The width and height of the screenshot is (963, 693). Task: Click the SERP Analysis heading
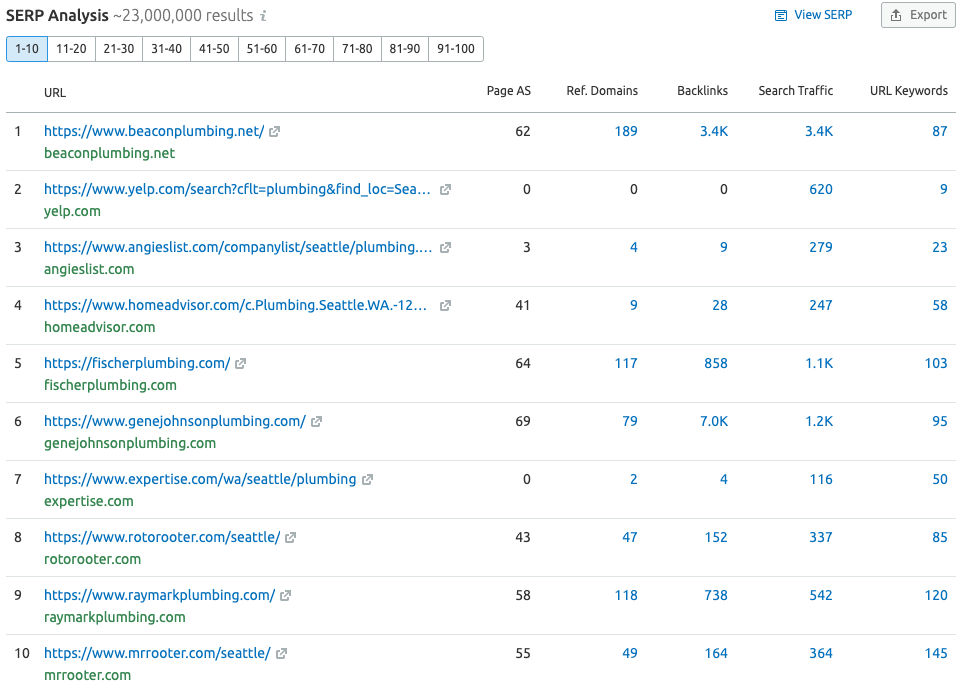point(57,15)
